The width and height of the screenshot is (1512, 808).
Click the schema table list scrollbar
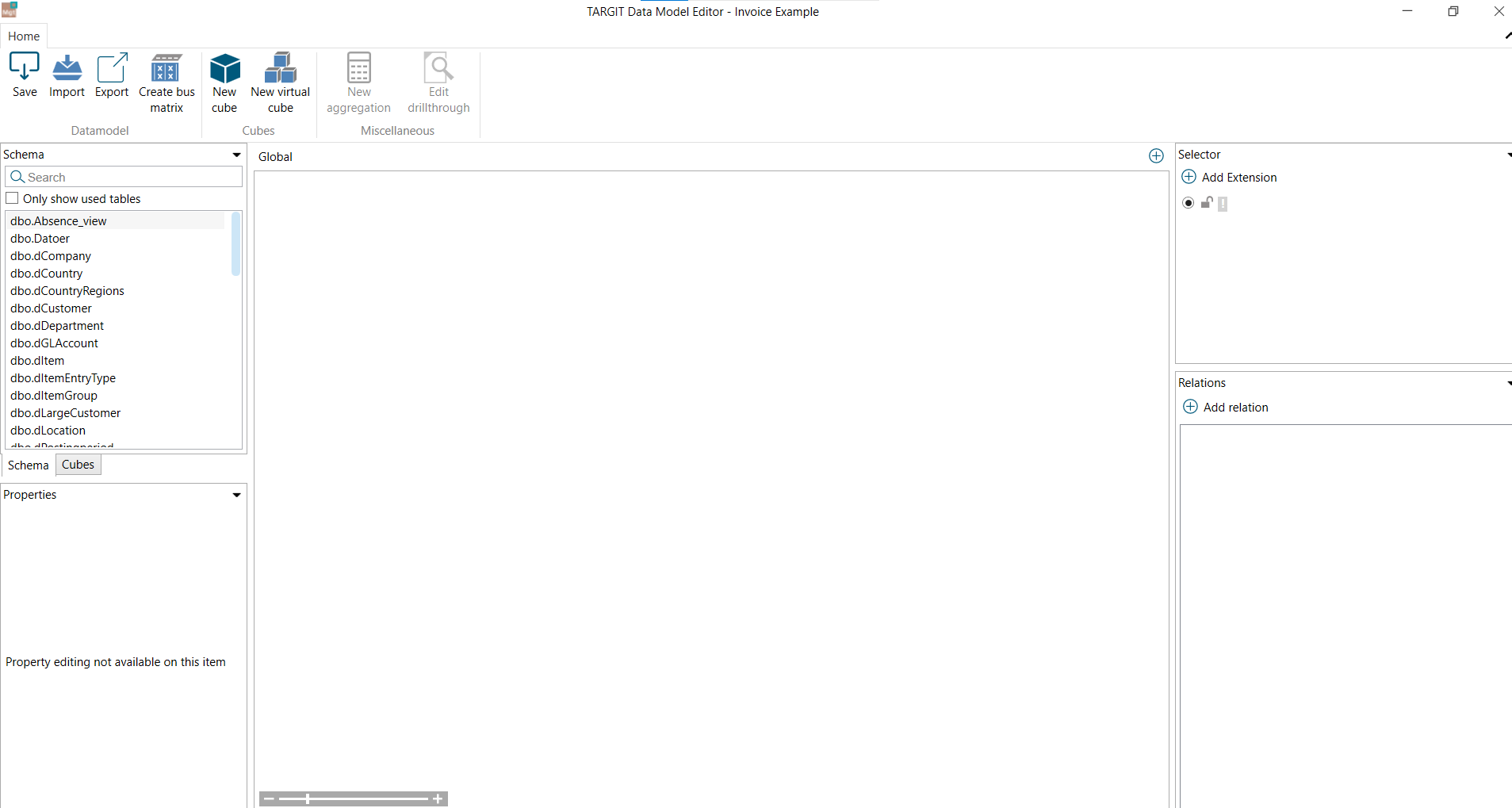235,244
